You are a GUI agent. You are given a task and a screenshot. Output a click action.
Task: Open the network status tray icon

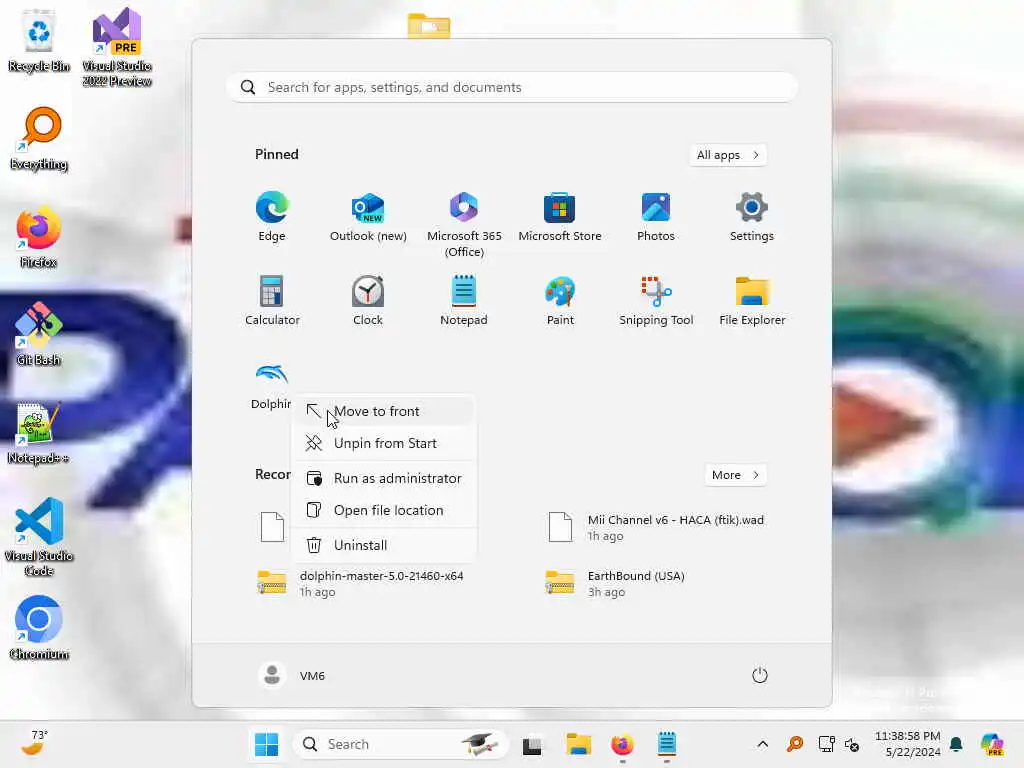(x=826, y=744)
